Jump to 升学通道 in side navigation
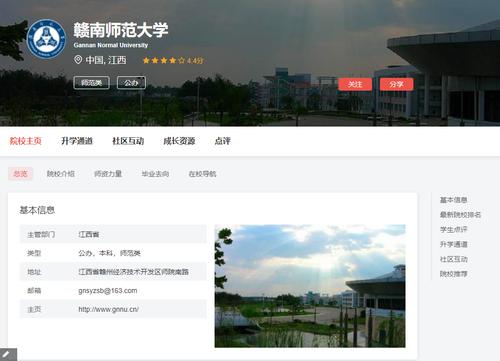The image size is (500, 361). coord(453,244)
